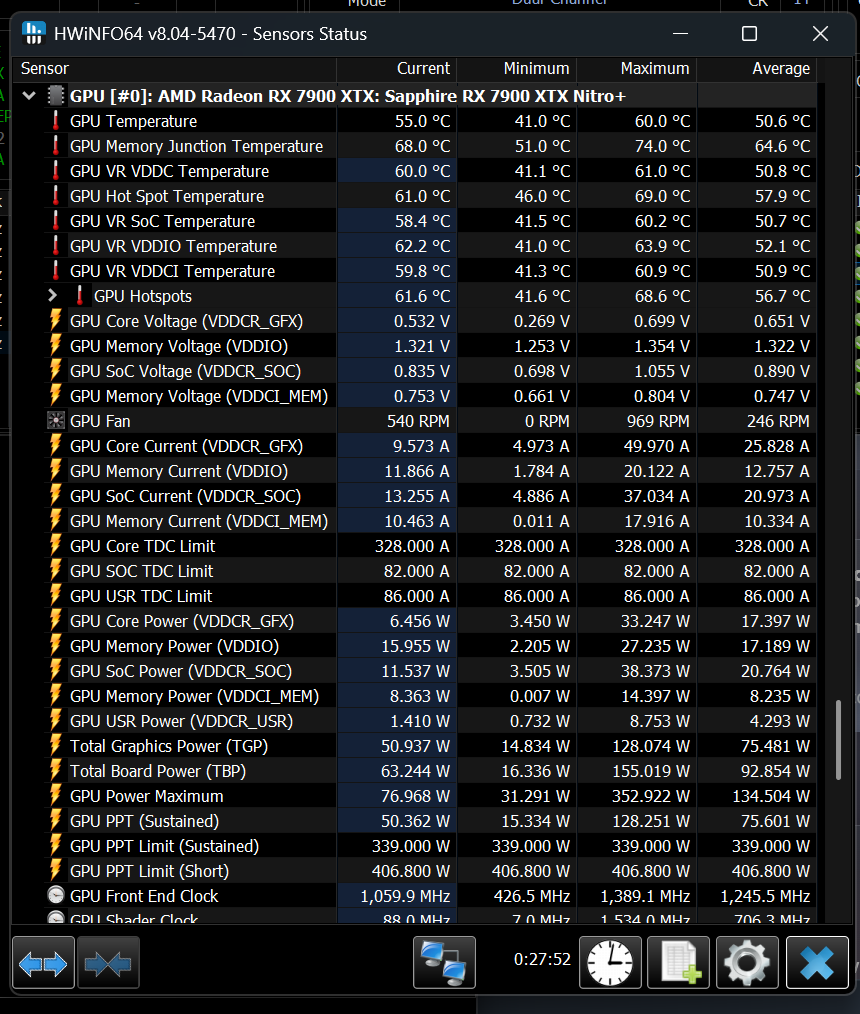Click clock icon beside GPU Front End Clock
The height and width of the screenshot is (1014, 860).
pyautogui.click(x=56, y=896)
